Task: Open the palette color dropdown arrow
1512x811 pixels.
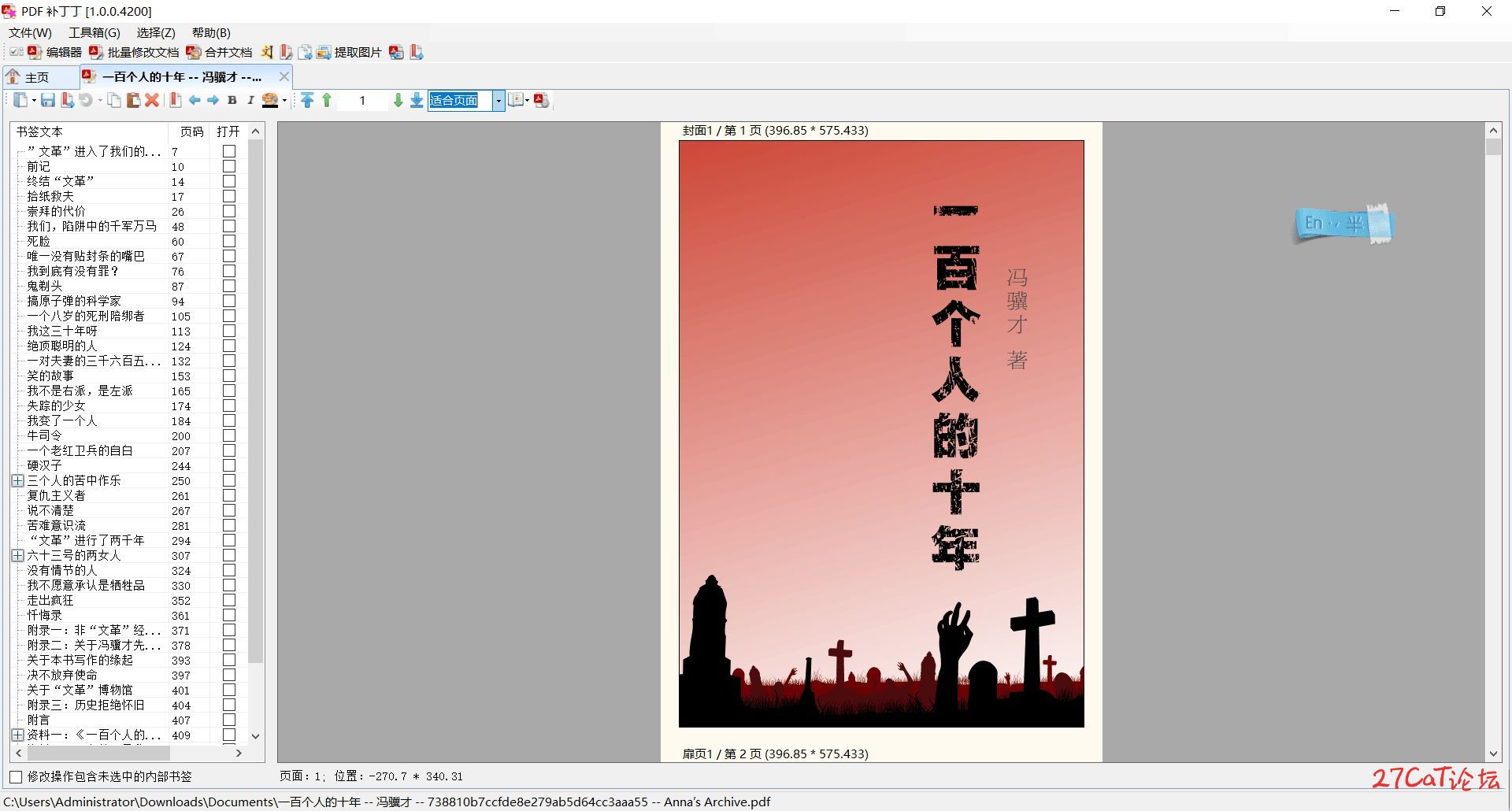Action: pos(284,100)
